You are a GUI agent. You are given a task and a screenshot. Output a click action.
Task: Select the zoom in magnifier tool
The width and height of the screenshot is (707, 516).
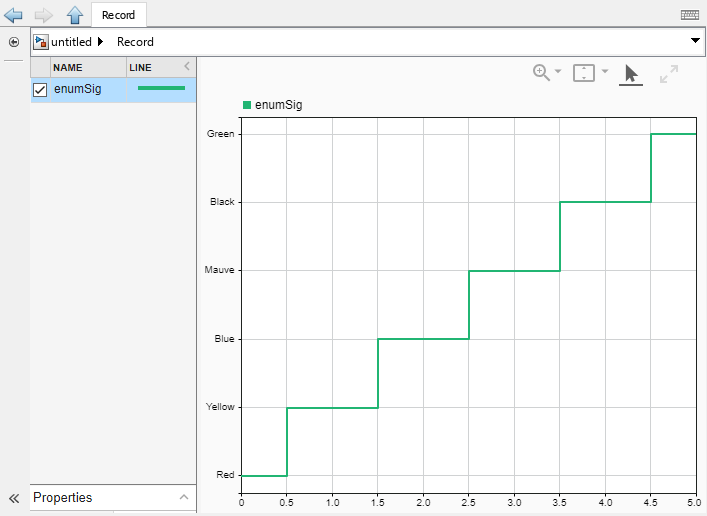tap(541, 73)
